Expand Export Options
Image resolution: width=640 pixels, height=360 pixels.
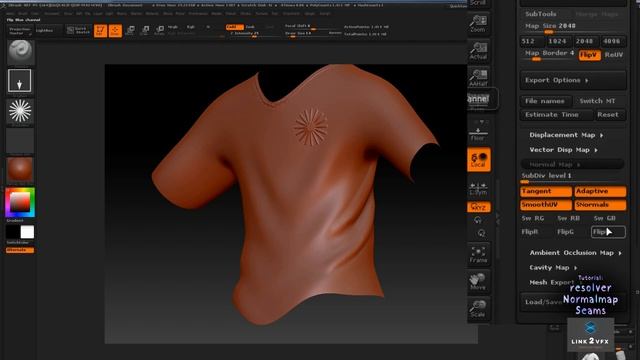(573, 80)
